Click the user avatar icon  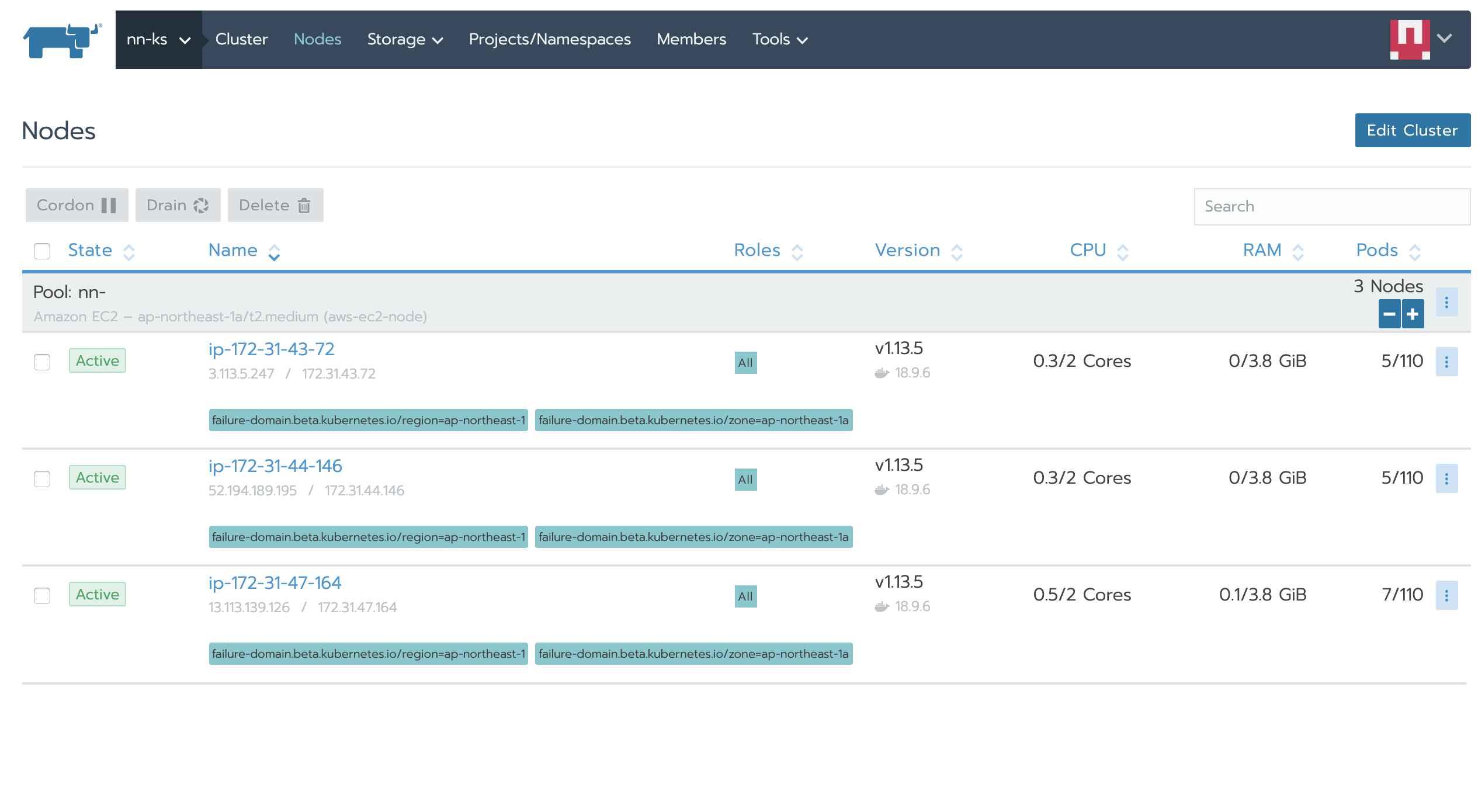pyautogui.click(x=1409, y=40)
